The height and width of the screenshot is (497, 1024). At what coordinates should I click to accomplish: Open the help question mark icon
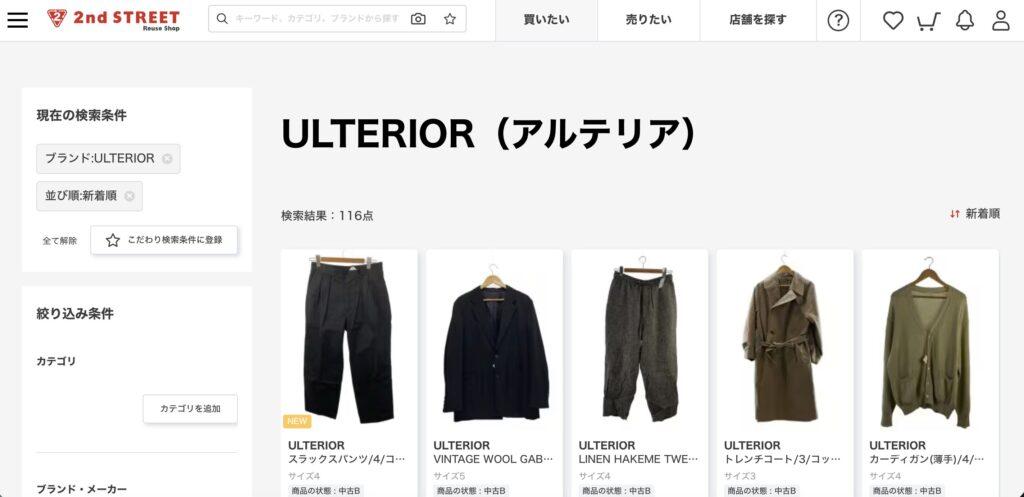point(839,20)
